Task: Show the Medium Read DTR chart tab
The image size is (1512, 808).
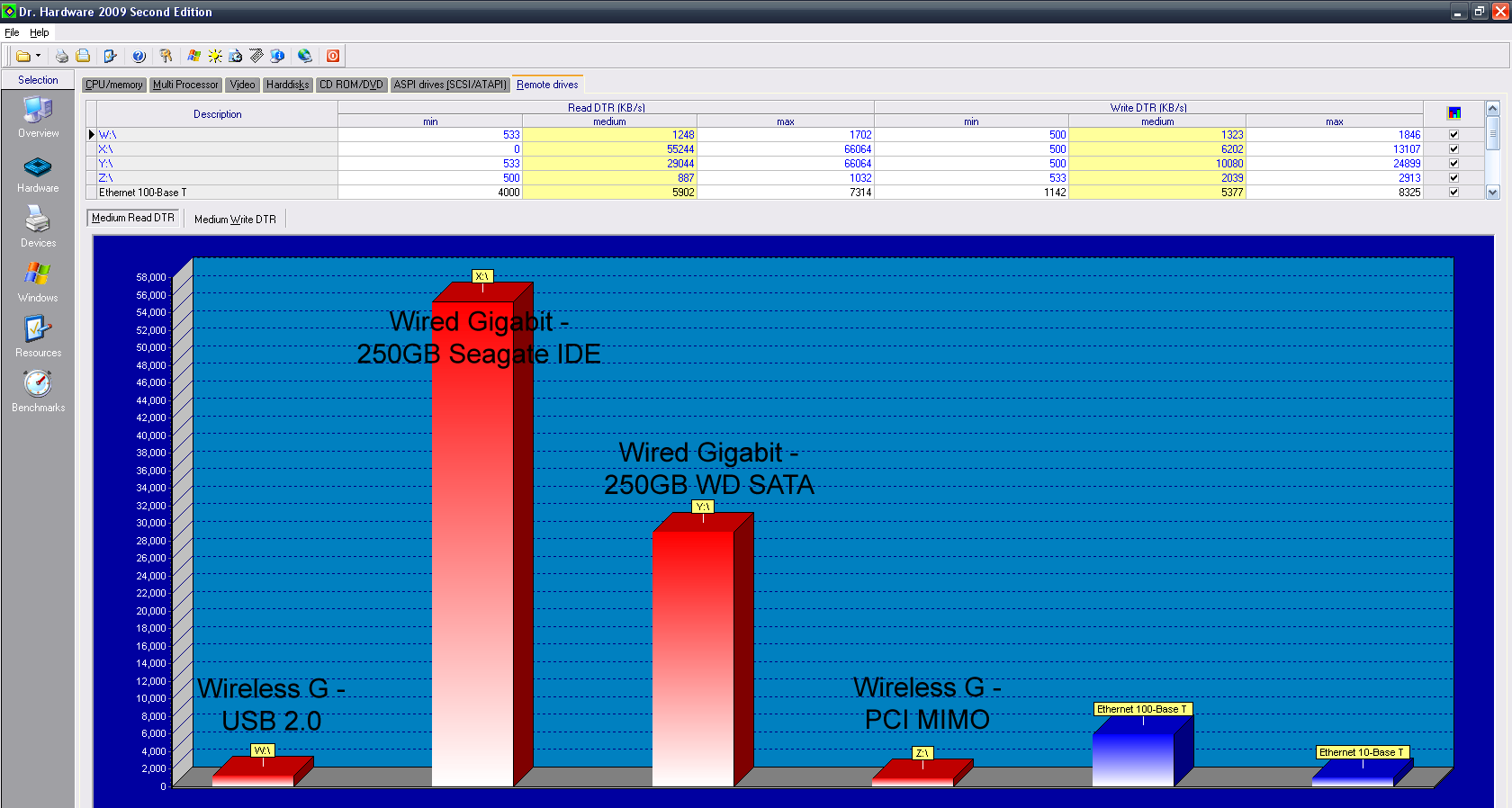Action: click(133, 218)
